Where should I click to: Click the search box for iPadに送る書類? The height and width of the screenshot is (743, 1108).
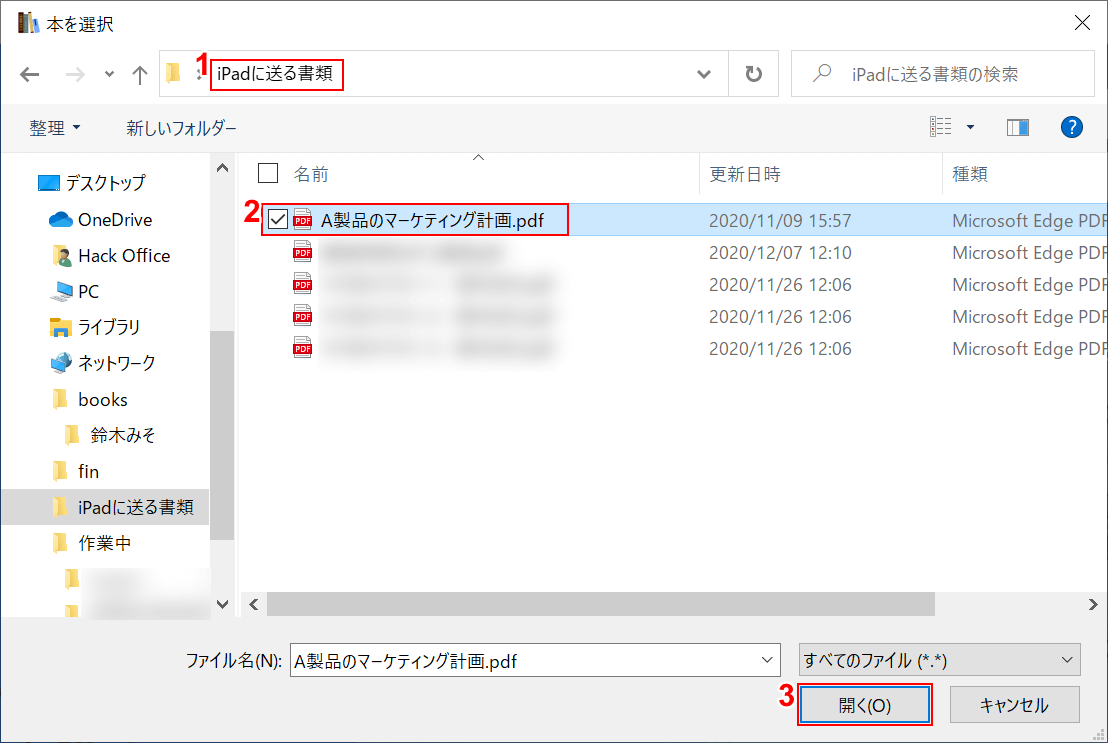pos(943,74)
